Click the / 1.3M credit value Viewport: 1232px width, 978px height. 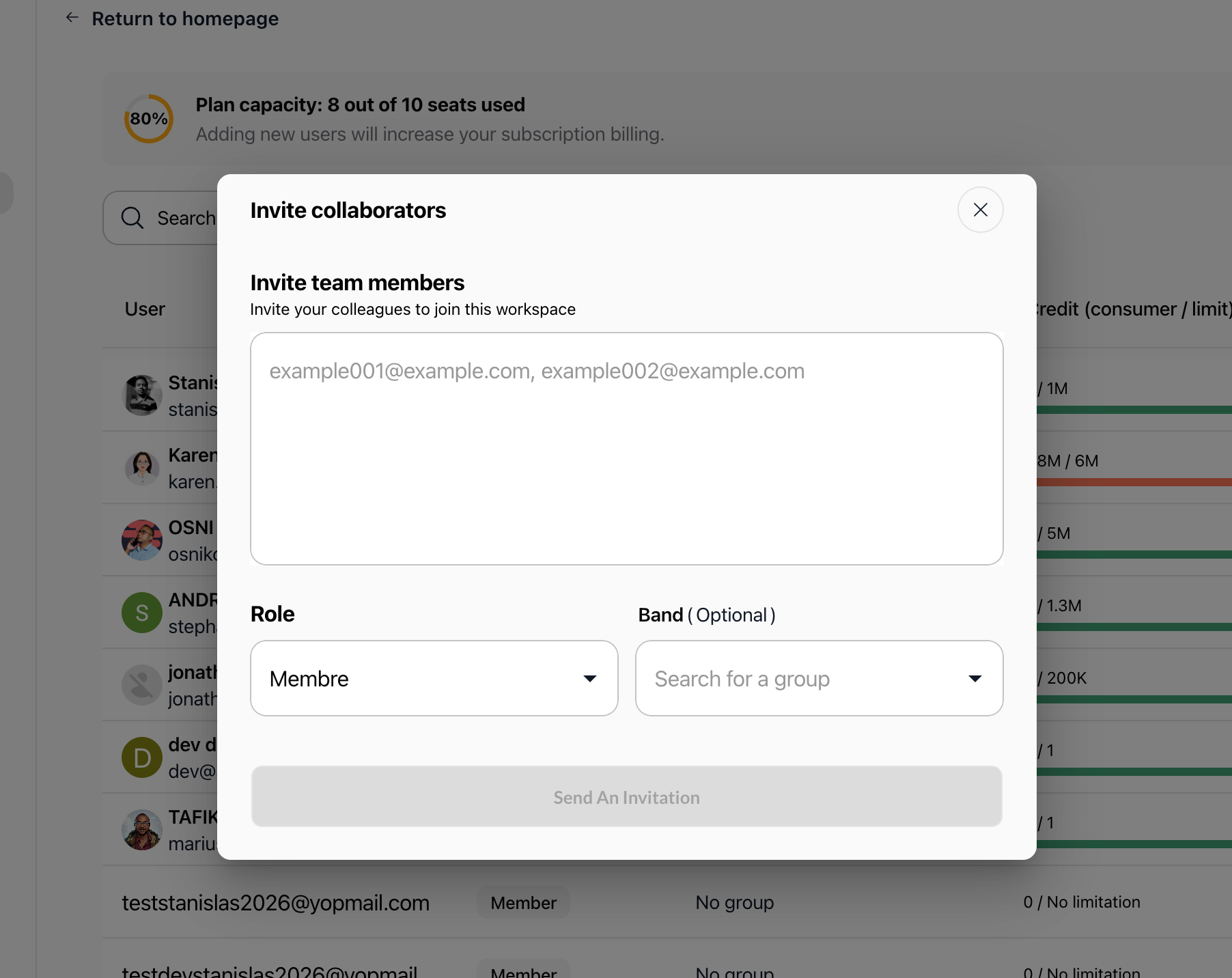(x=1059, y=606)
